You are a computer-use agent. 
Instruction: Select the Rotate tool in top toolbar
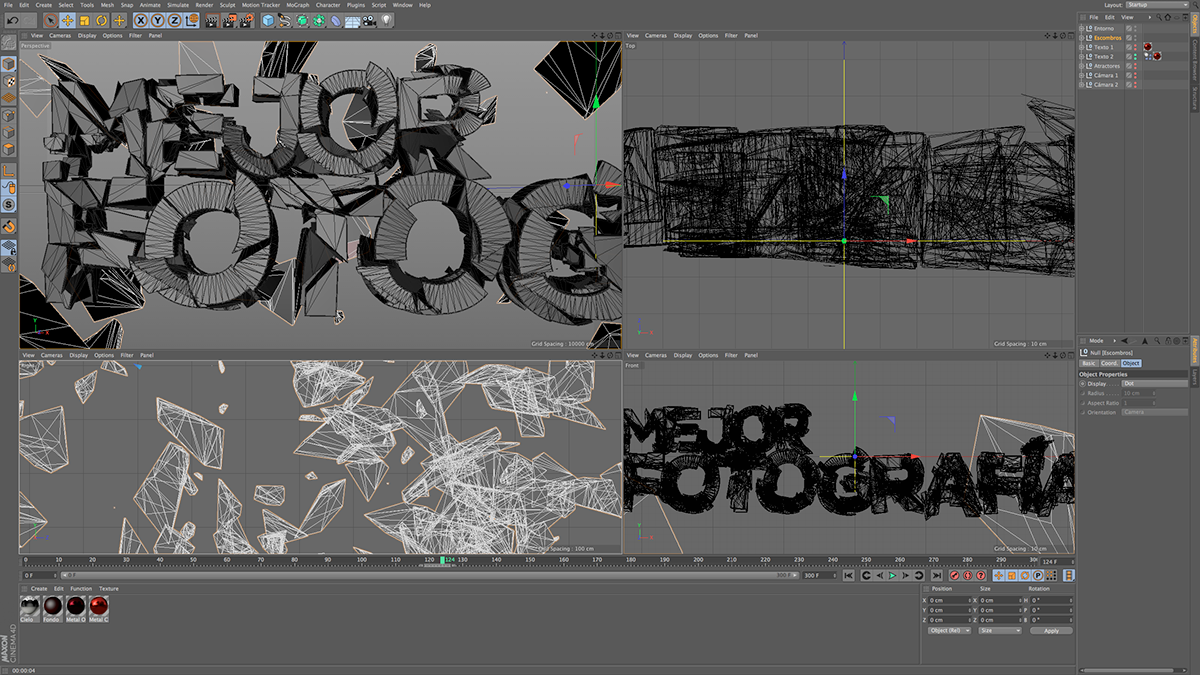point(101,20)
